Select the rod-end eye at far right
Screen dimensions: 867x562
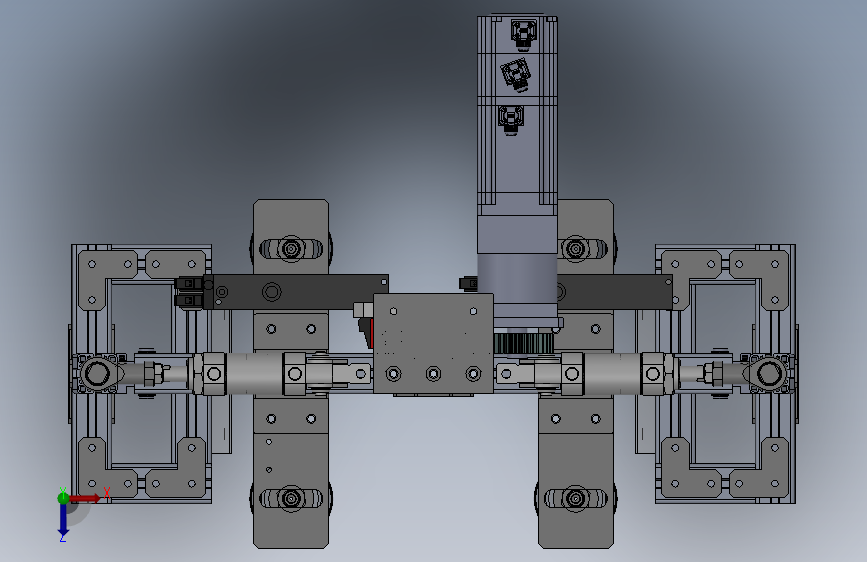pyautogui.click(x=769, y=373)
